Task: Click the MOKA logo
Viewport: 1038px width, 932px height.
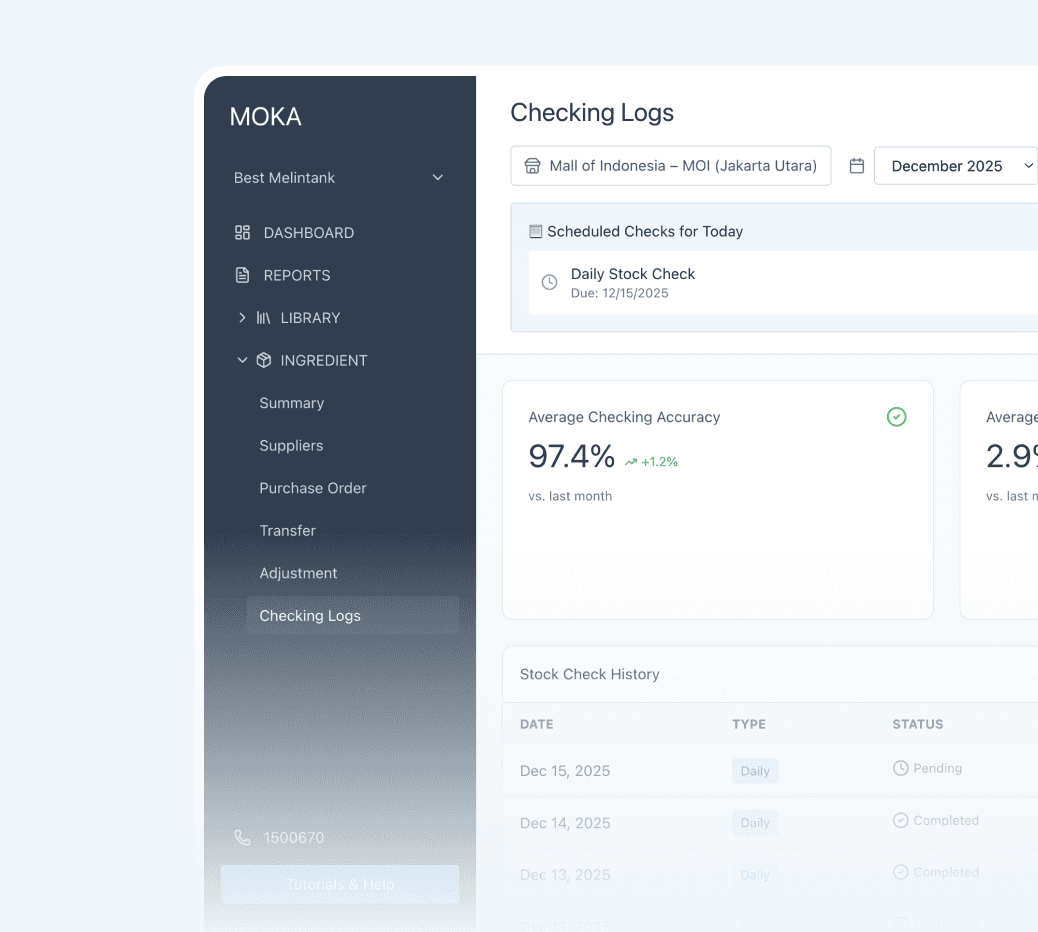Action: 265,116
